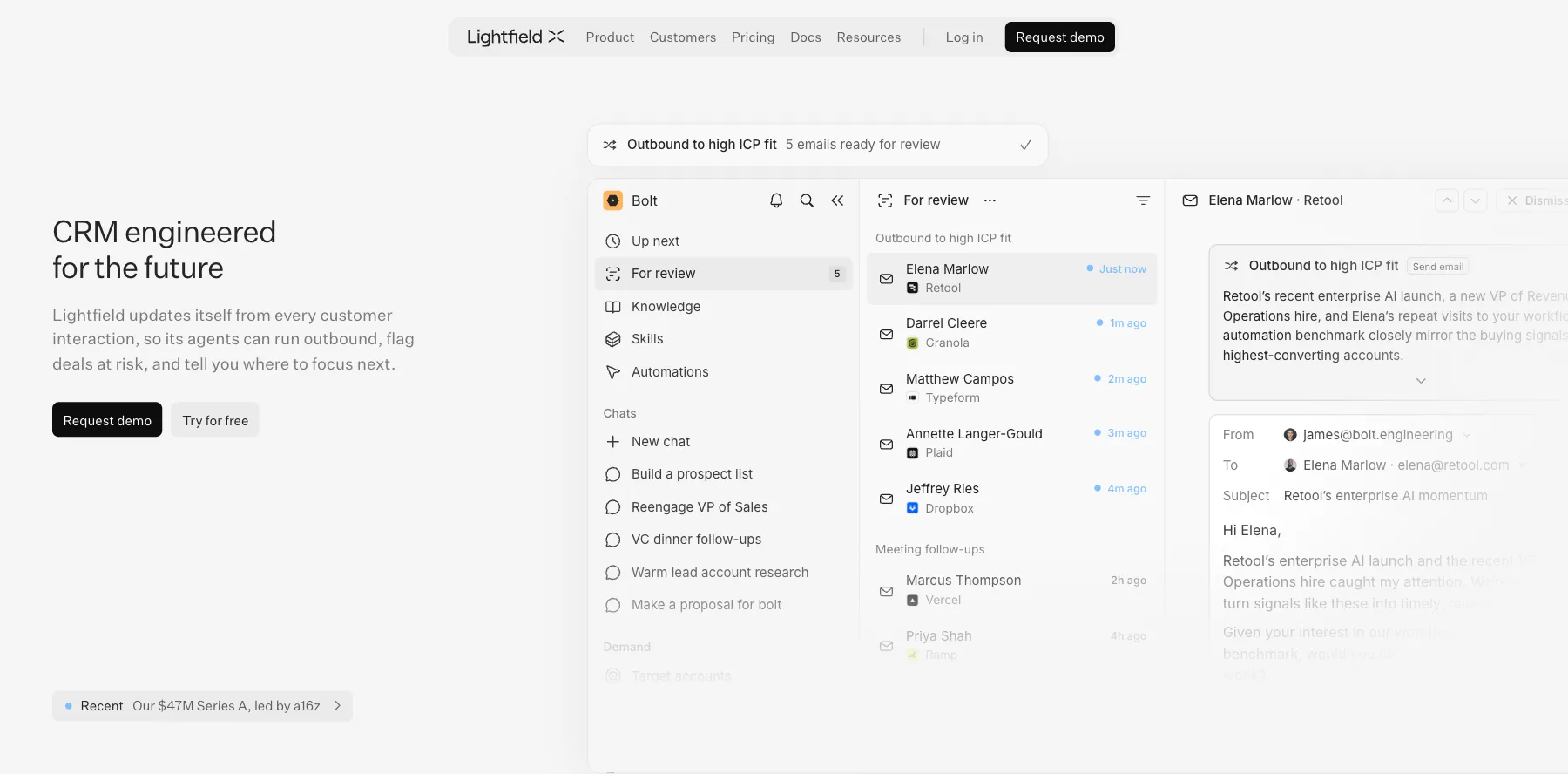Open search magnifier in Bolt sidebar
This screenshot has width=1568, height=774.
coord(807,200)
